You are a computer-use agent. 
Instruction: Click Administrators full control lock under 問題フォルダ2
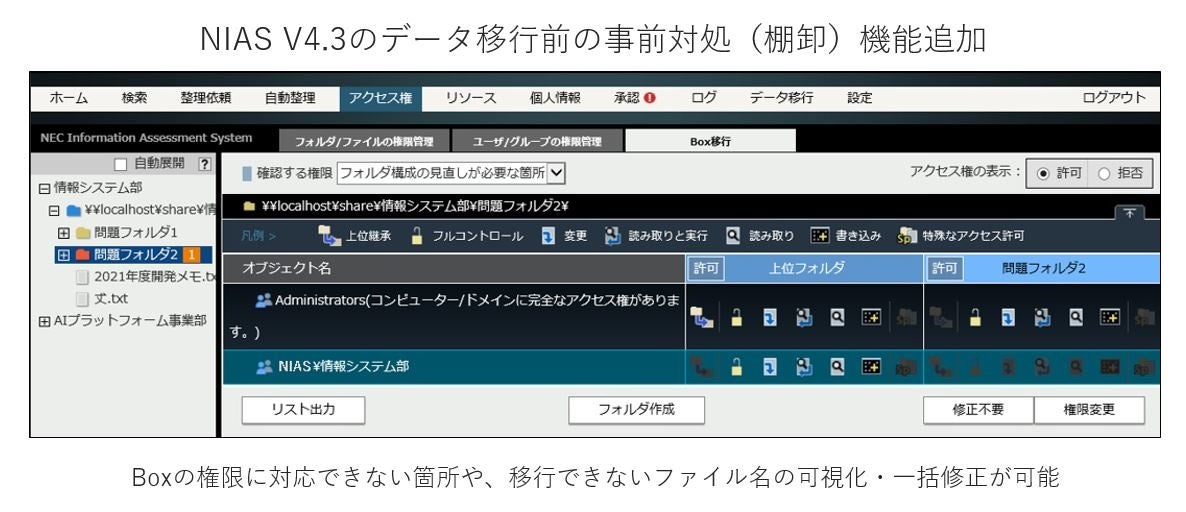975,318
